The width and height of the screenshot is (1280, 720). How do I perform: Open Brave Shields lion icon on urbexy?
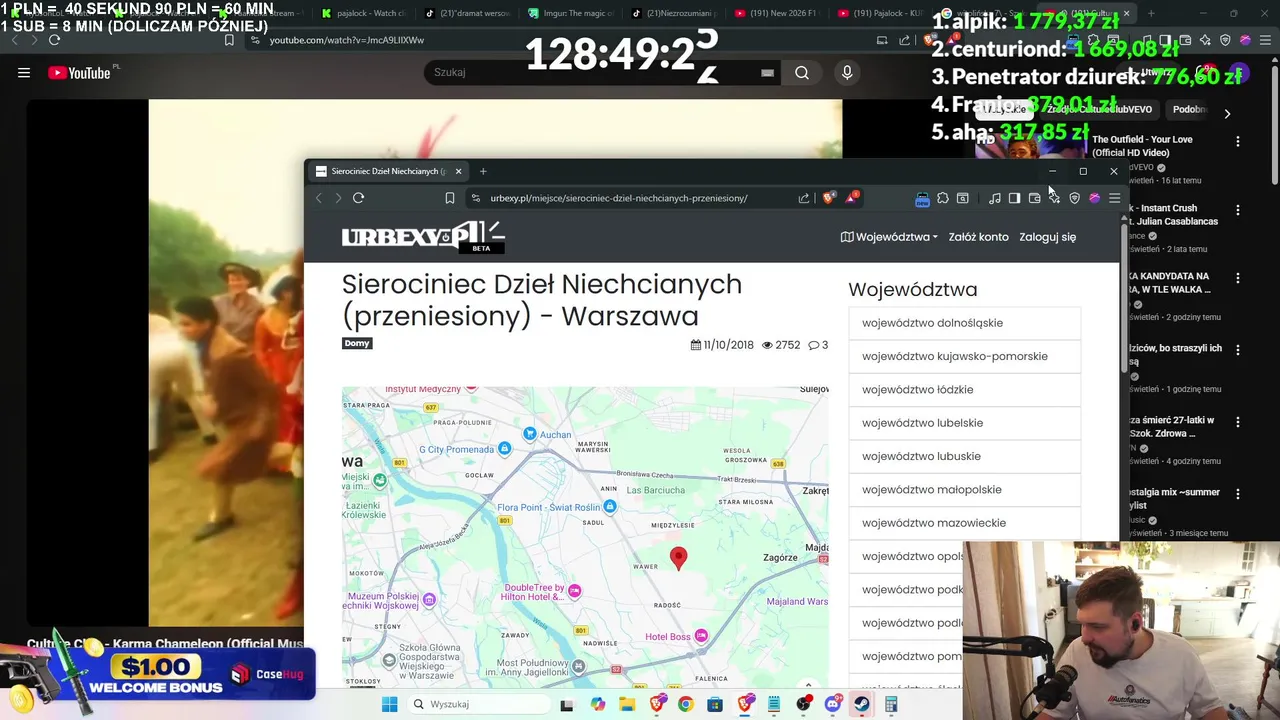828,198
